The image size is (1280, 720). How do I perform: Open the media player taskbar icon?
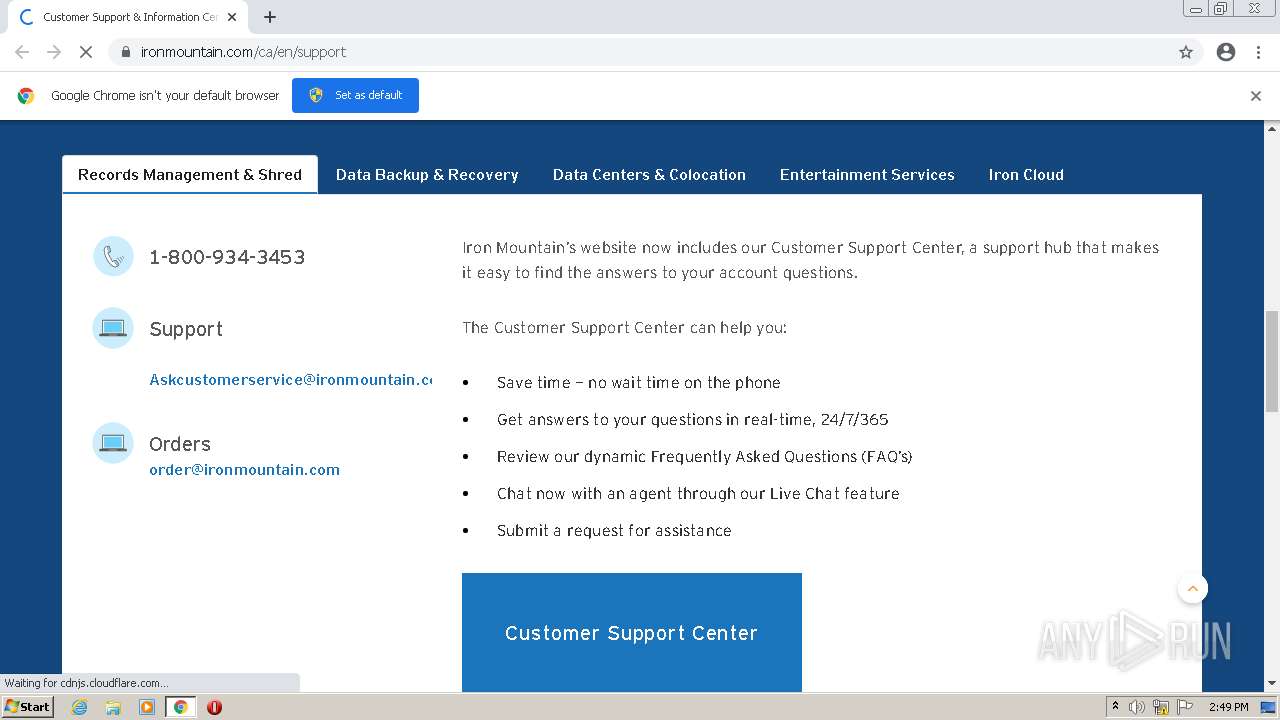pyautogui.click(x=147, y=707)
